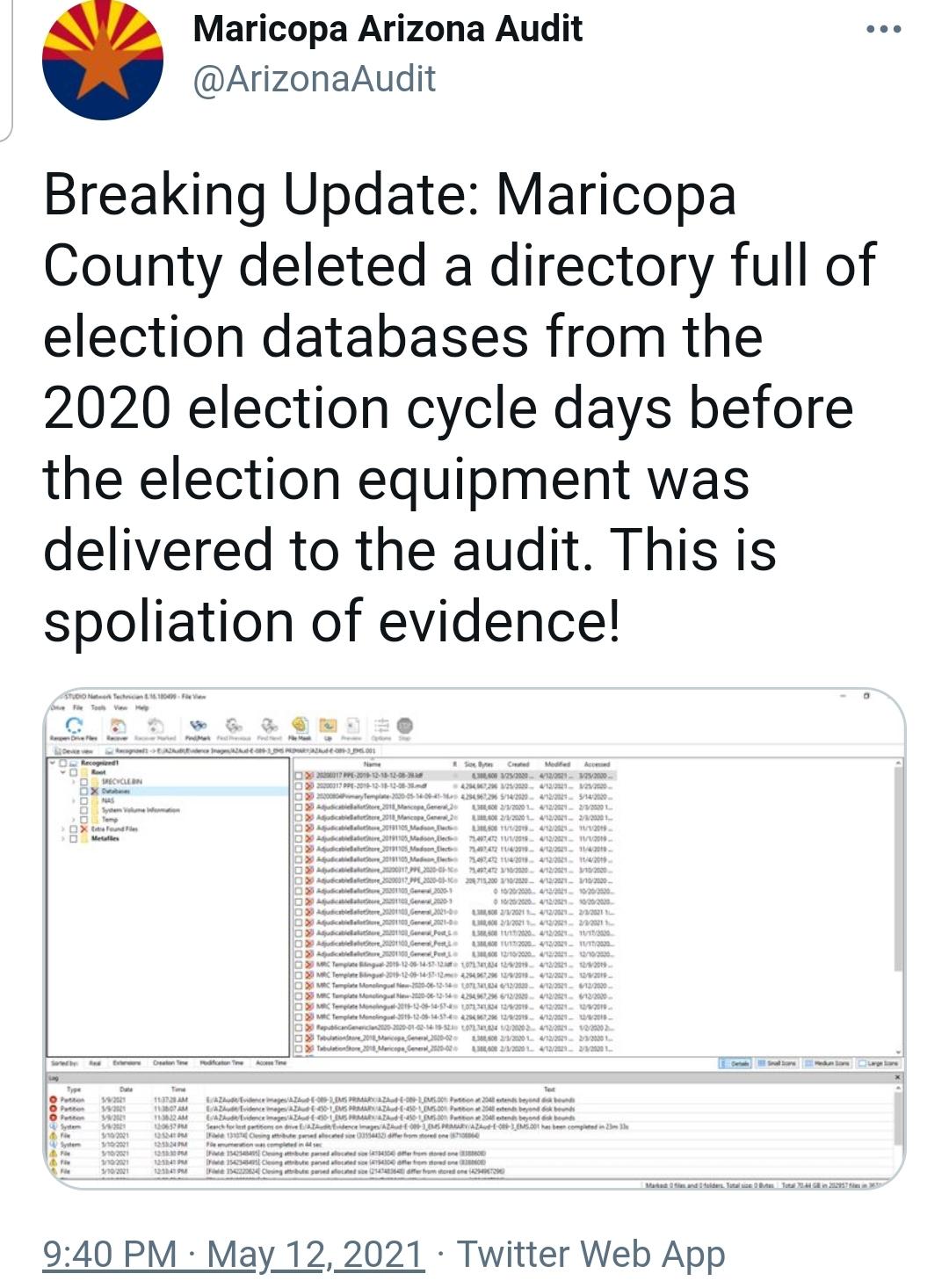
Task: Sort files by the Name column header
Action: (373, 764)
